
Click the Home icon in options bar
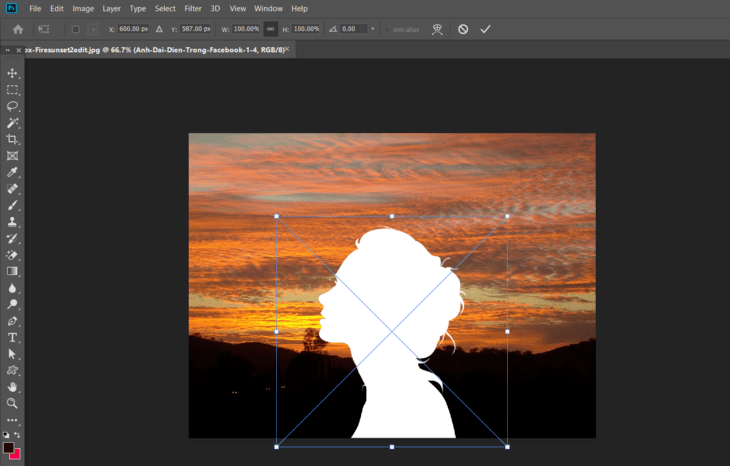tap(18, 29)
